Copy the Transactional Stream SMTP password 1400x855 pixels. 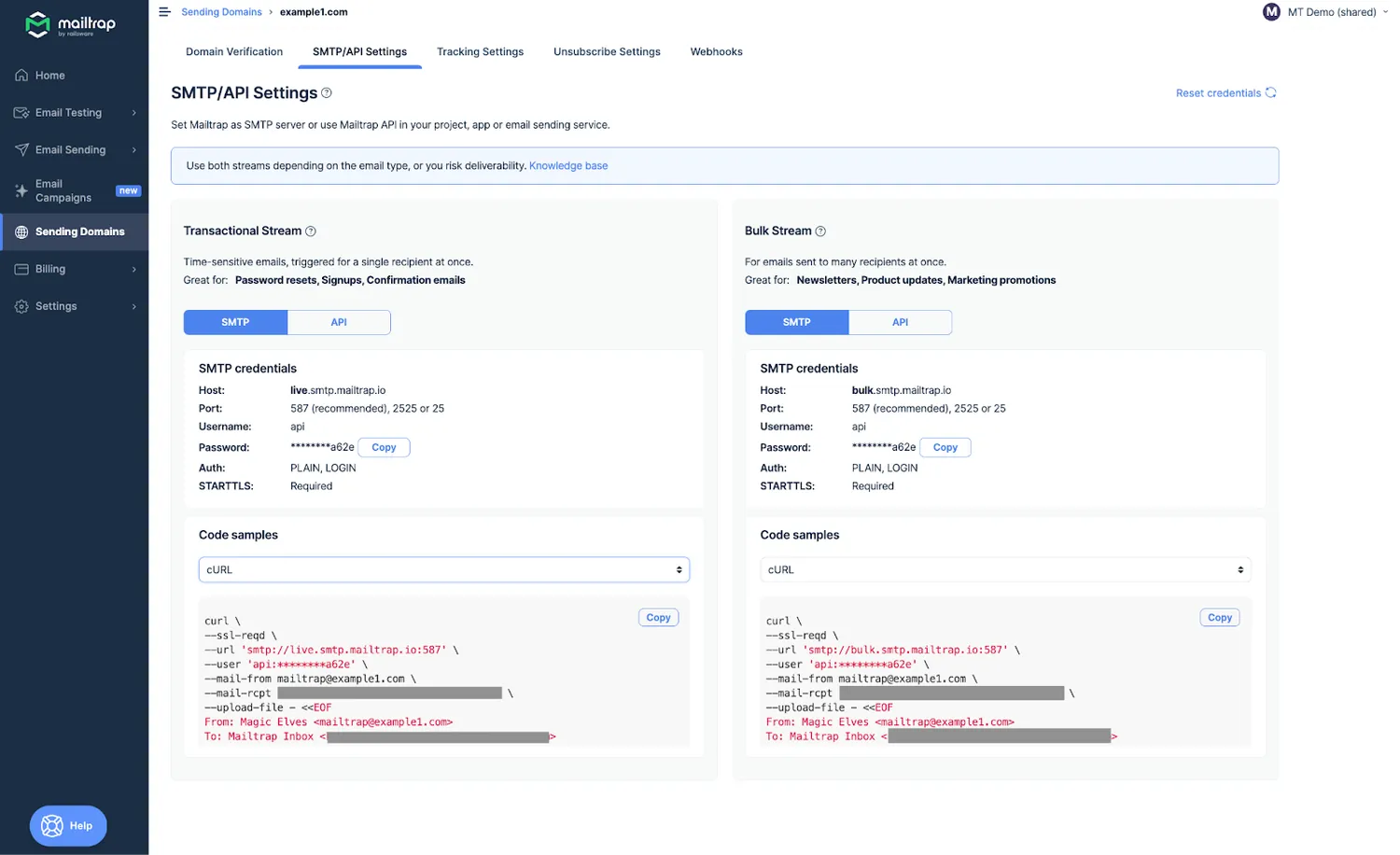point(384,448)
